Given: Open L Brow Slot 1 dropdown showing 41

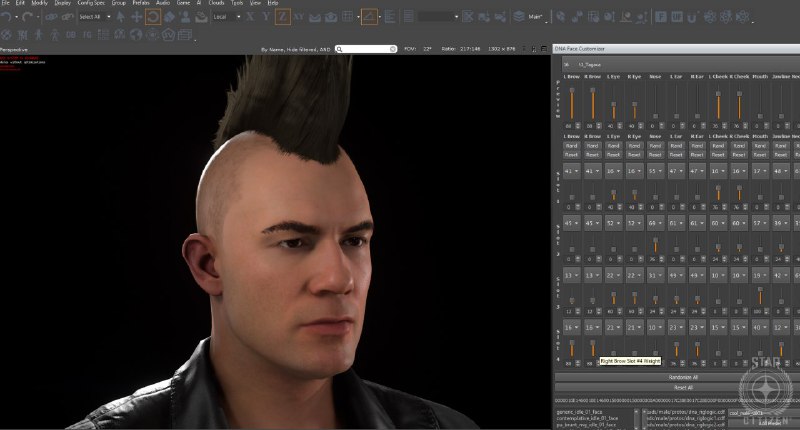Looking at the screenshot, I should [571, 171].
